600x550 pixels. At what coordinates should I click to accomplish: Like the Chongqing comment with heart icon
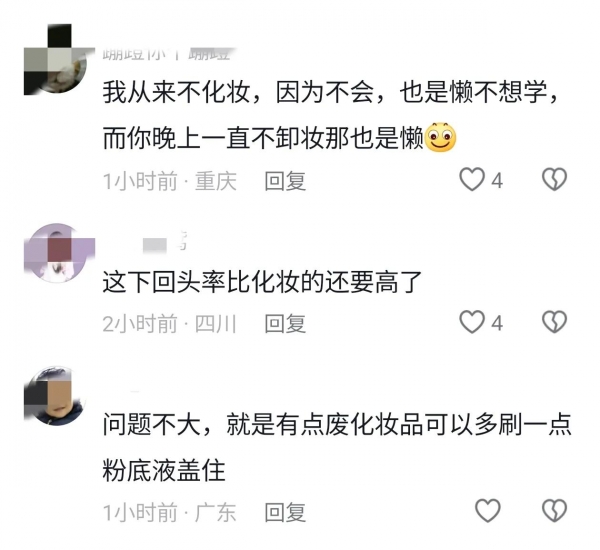point(472,180)
